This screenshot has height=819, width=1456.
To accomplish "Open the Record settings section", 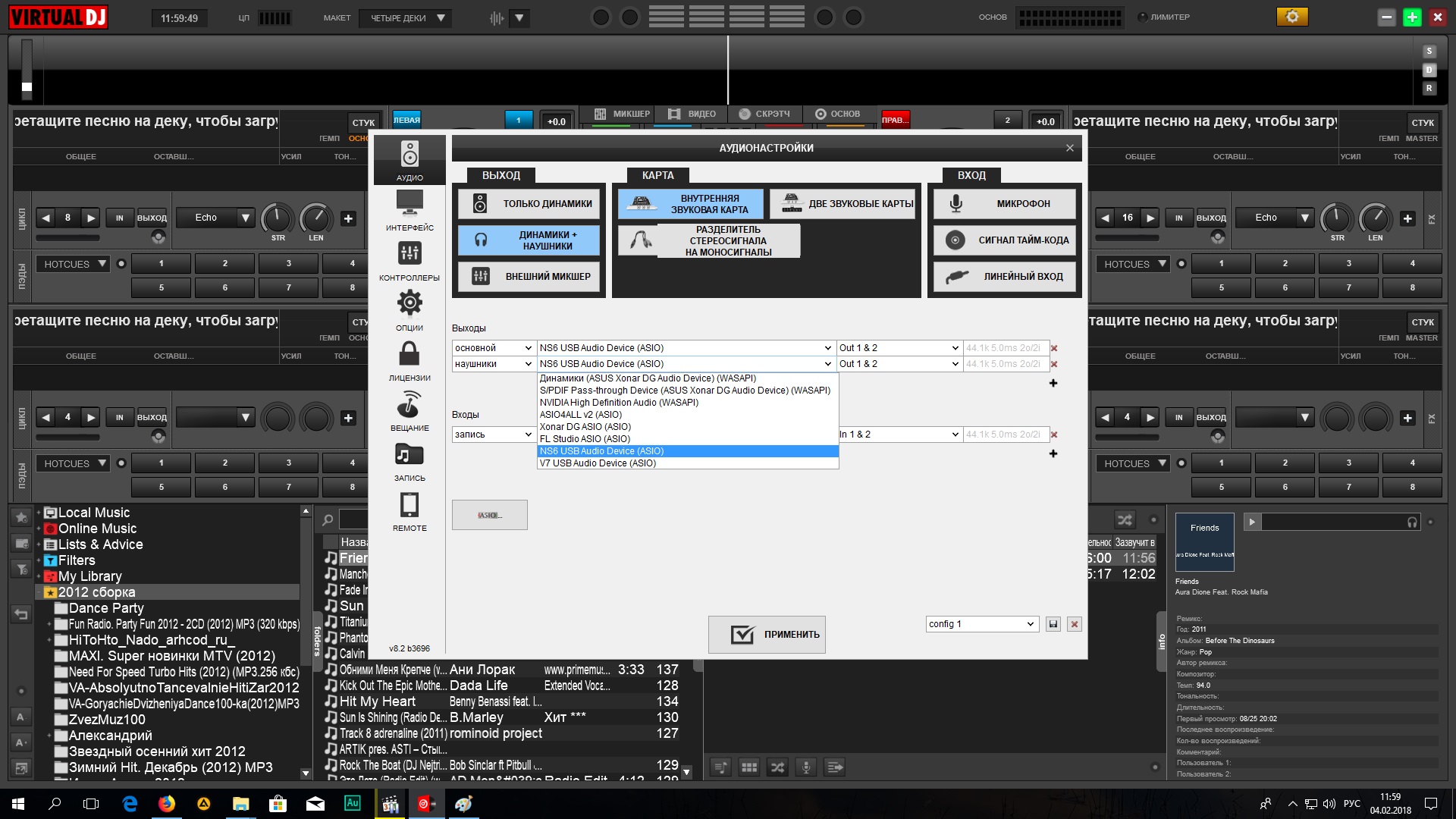I will (409, 460).
